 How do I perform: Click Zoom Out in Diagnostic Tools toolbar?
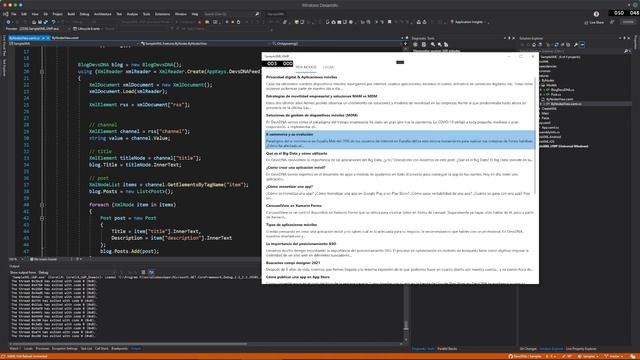440,44
